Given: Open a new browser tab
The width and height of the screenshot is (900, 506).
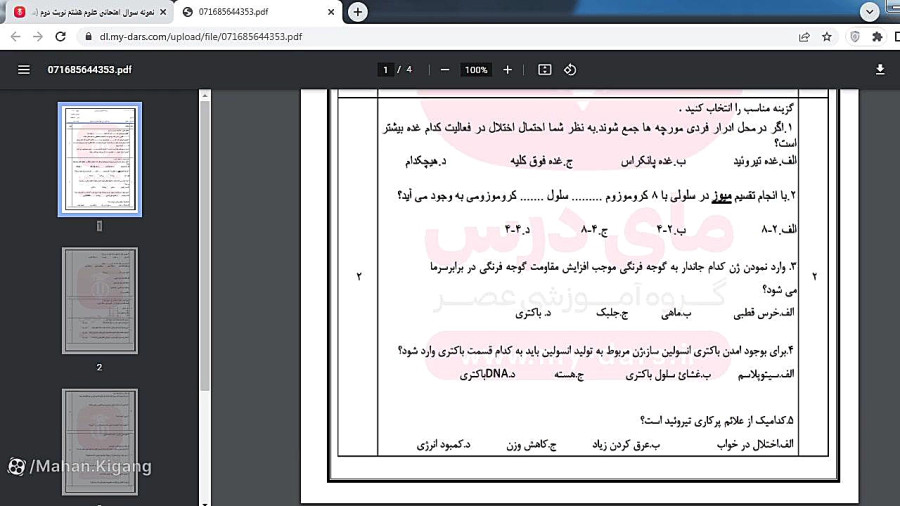Looking at the screenshot, I should point(358,11).
